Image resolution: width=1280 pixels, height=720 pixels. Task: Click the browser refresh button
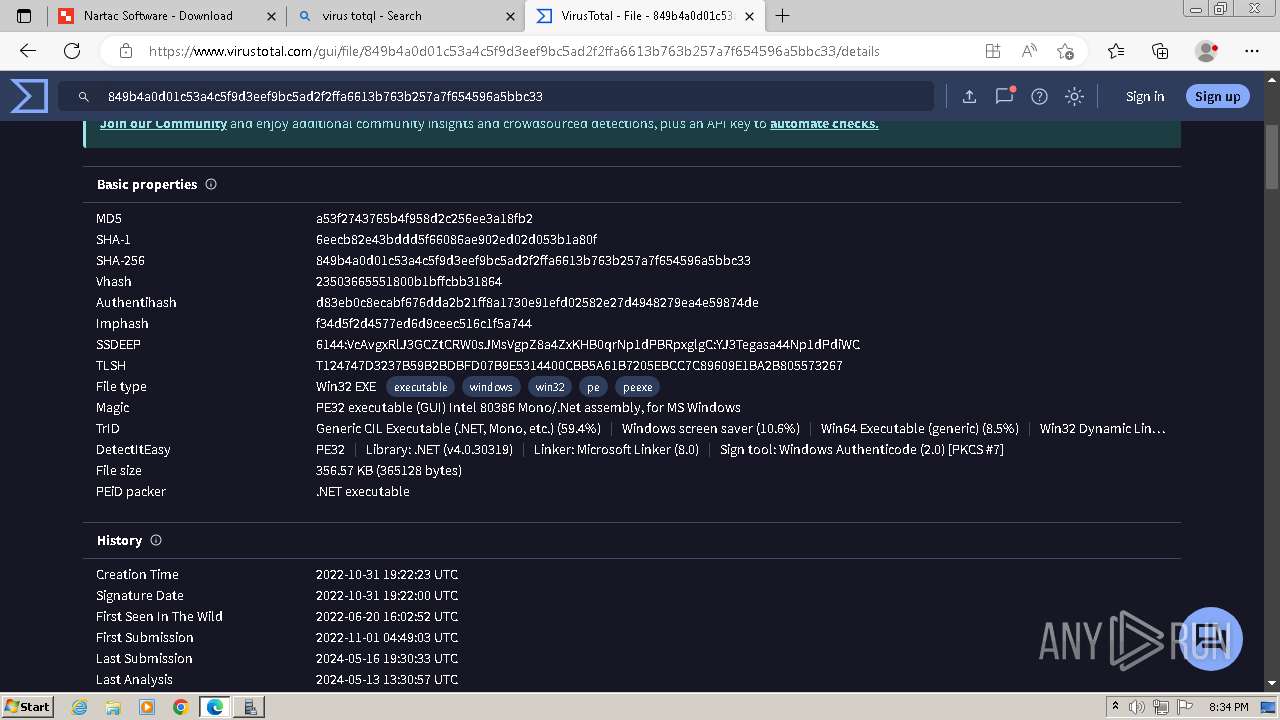(x=72, y=51)
